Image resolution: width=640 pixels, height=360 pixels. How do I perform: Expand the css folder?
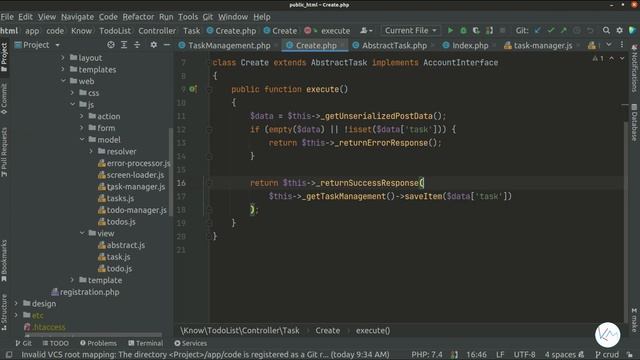72,93
